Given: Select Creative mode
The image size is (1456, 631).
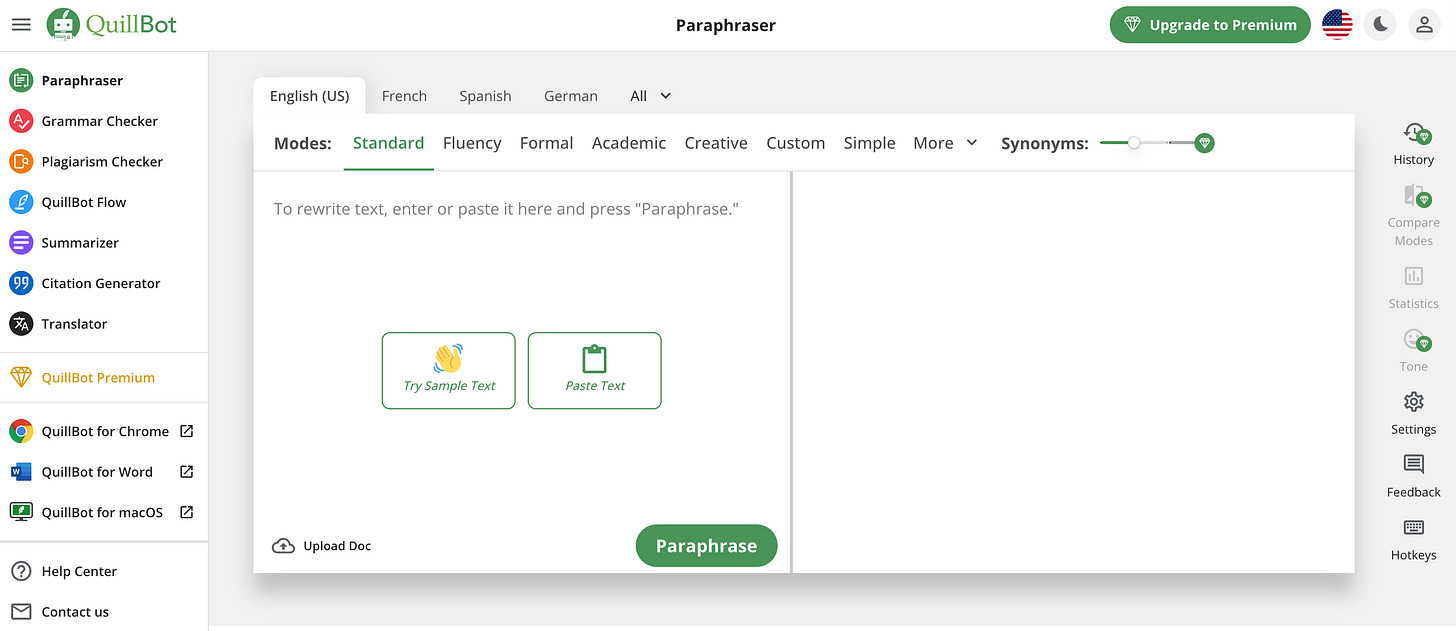Looking at the screenshot, I should [x=716, y=143].
